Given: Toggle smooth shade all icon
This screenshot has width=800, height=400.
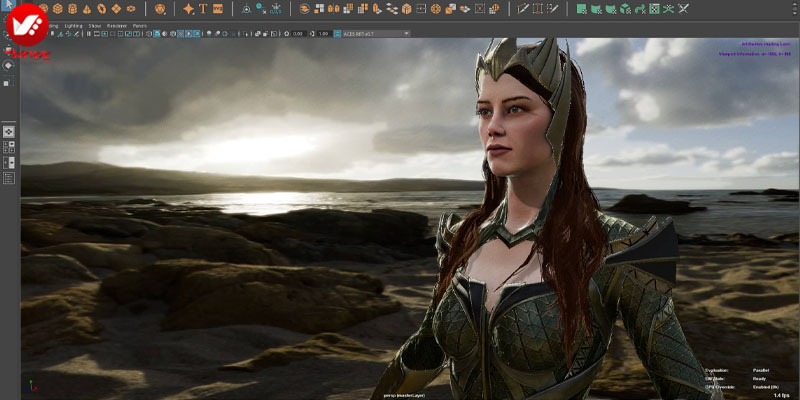Looking at the screenshot, I should [x=157, y=33].
